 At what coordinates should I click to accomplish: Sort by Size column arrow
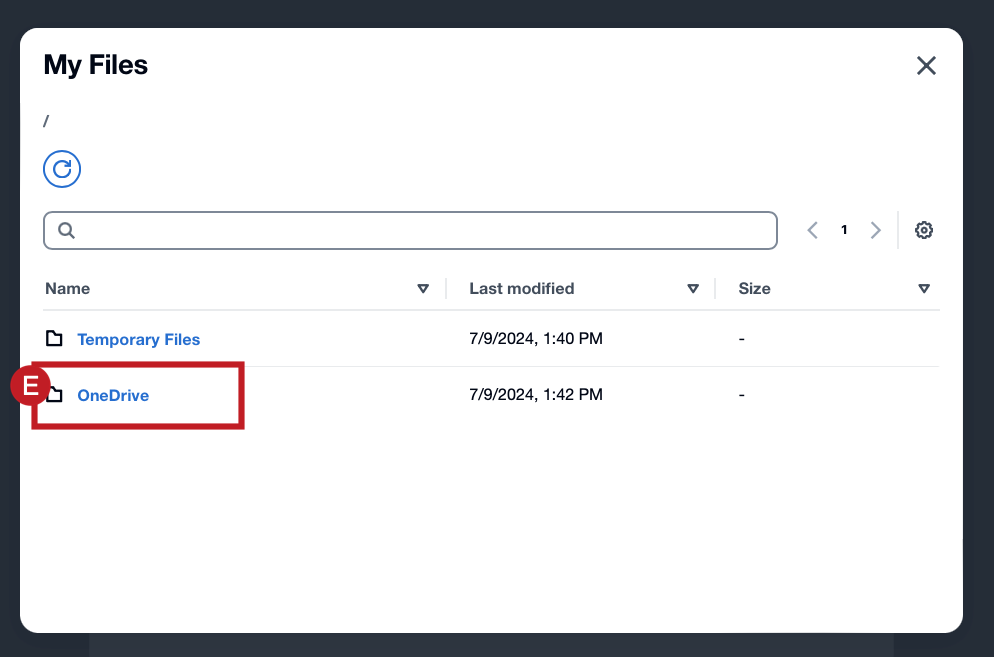point(924,289)
